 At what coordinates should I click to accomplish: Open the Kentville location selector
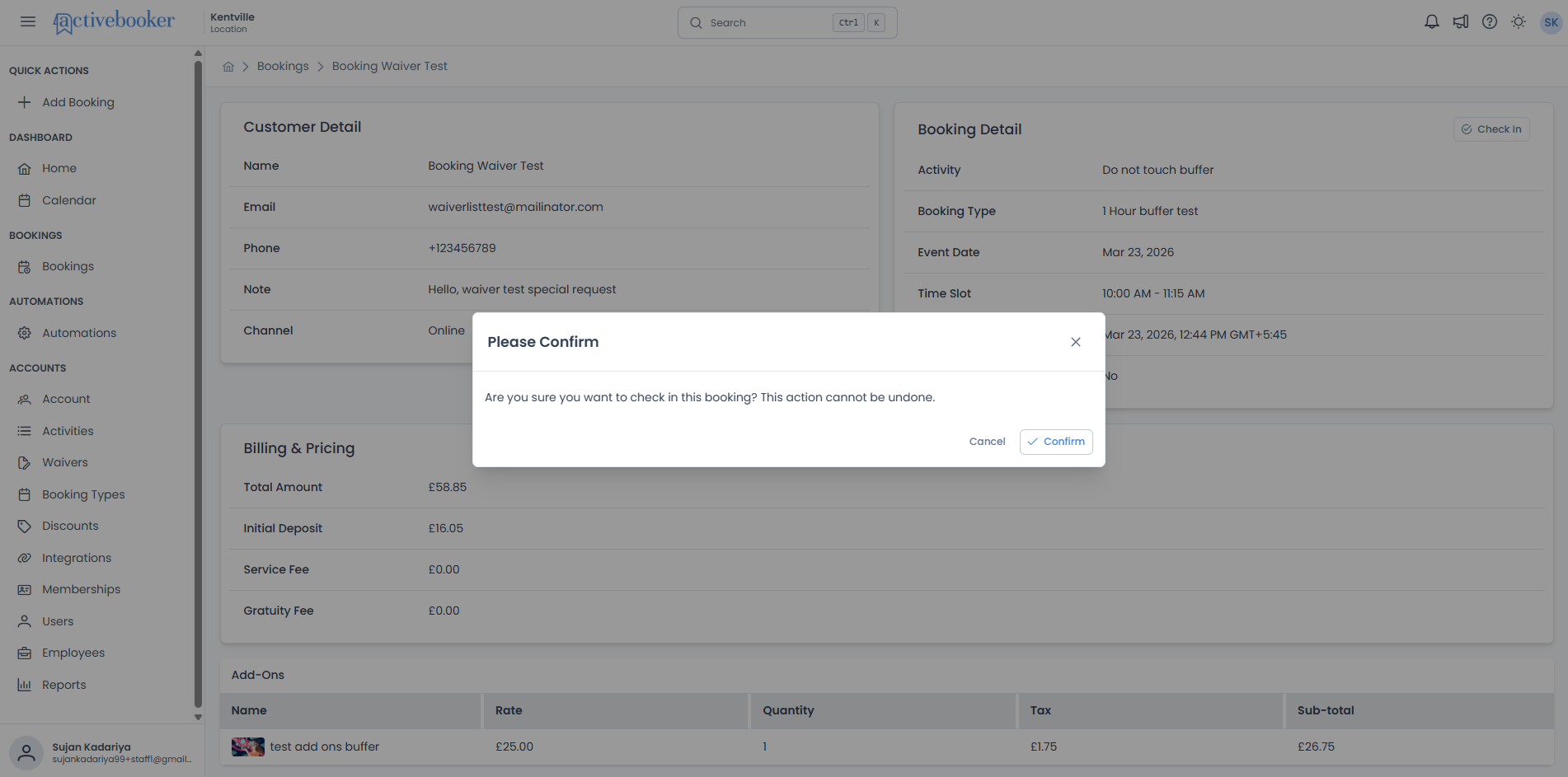pyautogui.click(x=232, y=22)
